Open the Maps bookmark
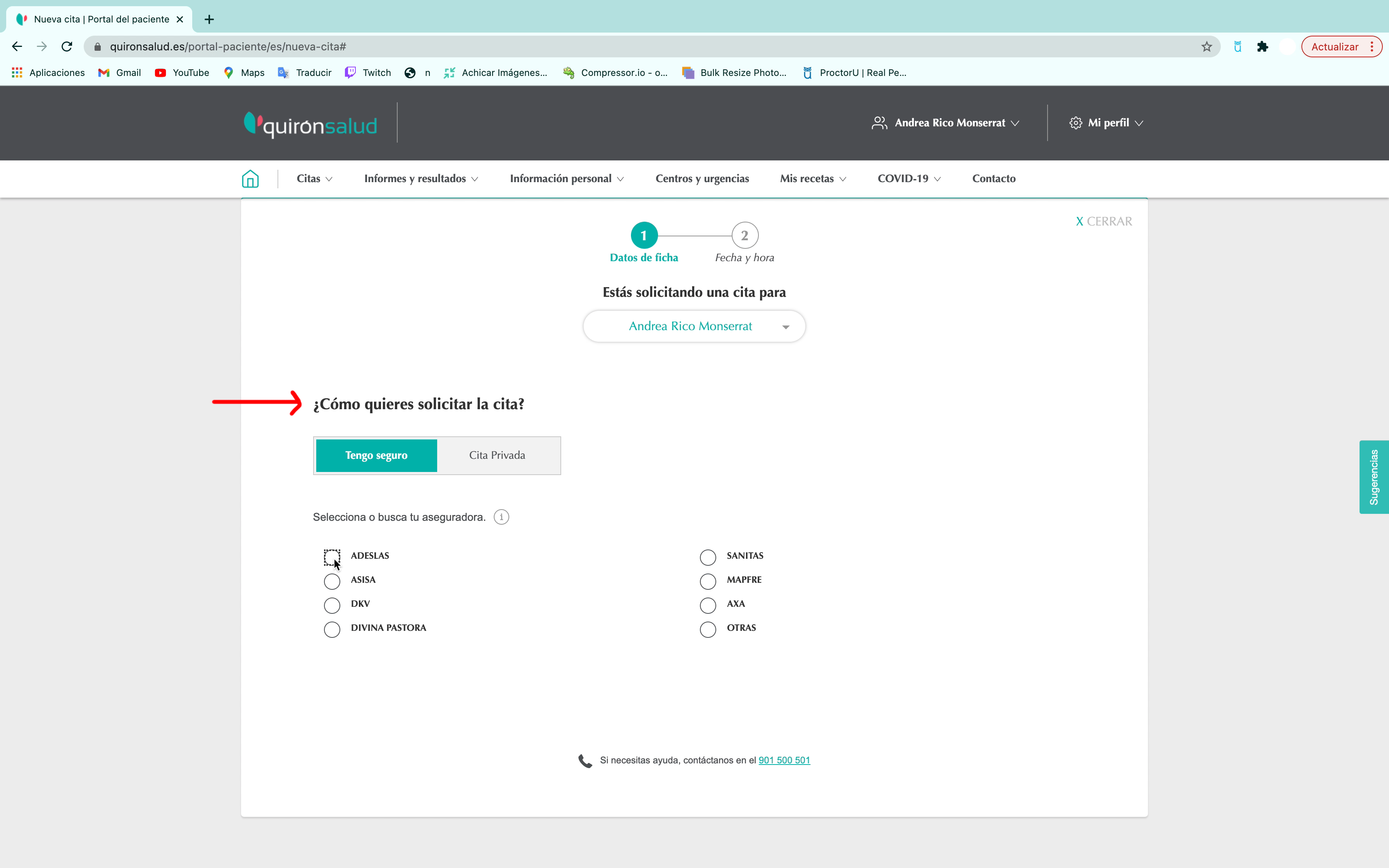1389x868 pixels. (x=244, y=73)
